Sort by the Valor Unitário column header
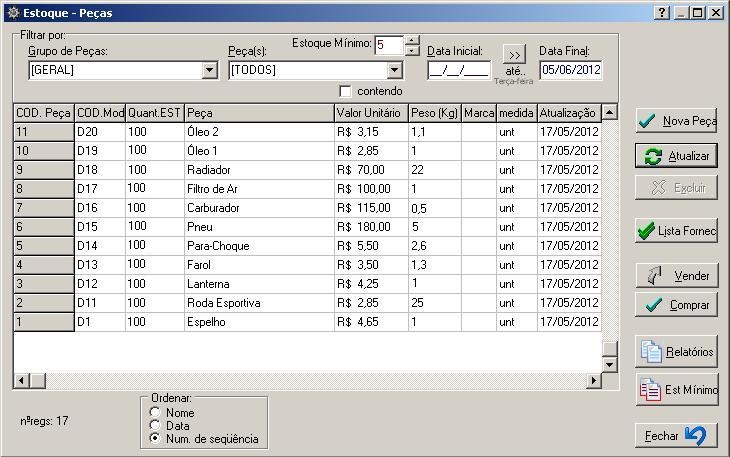 click(x=370, y=113)
